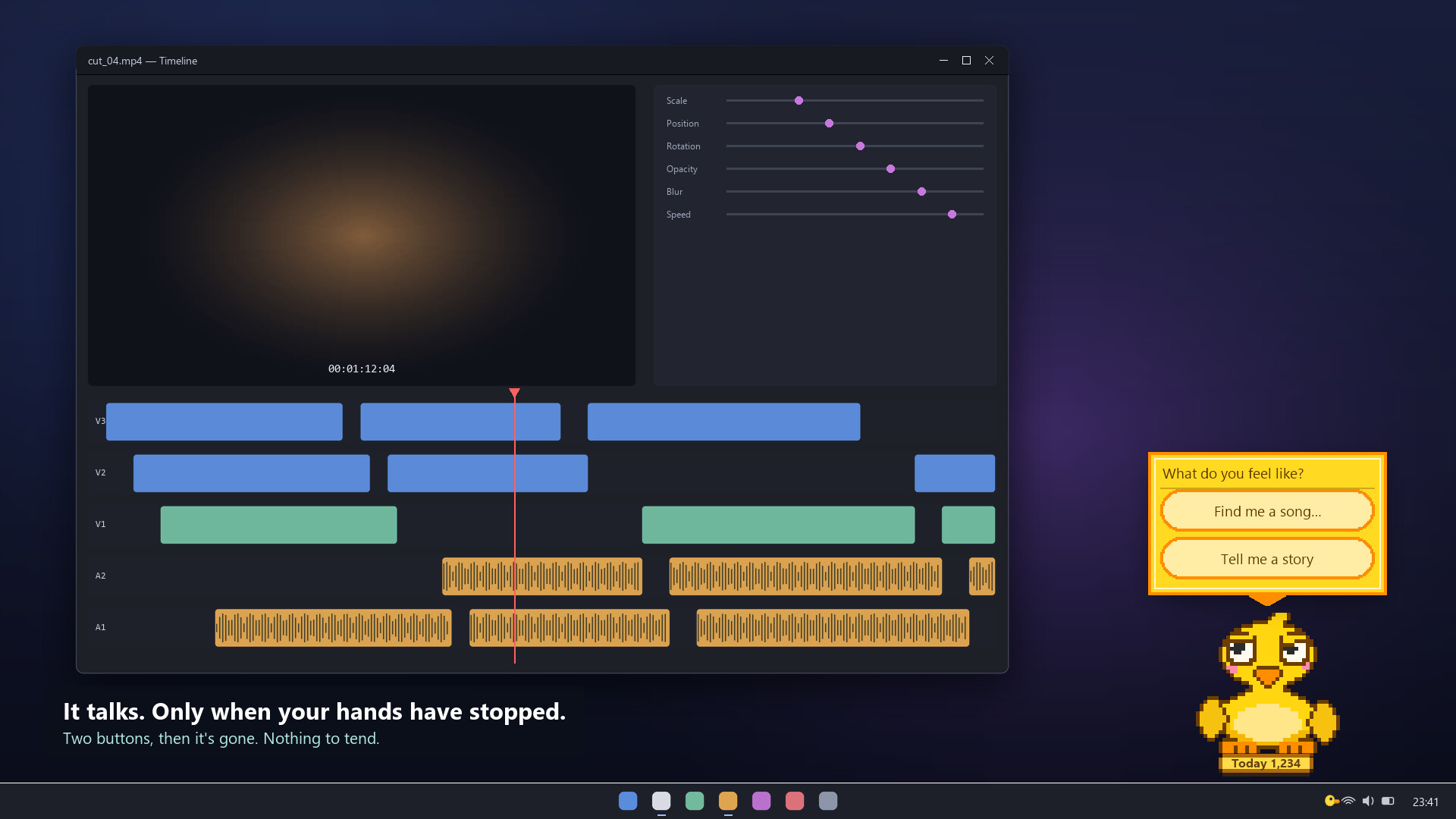Click the A1 track label
The image size is (1456, 819).
coord(100,627)
